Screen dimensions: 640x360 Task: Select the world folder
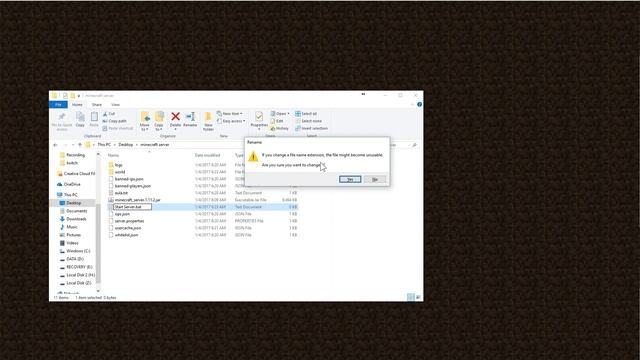pos(117,172)
